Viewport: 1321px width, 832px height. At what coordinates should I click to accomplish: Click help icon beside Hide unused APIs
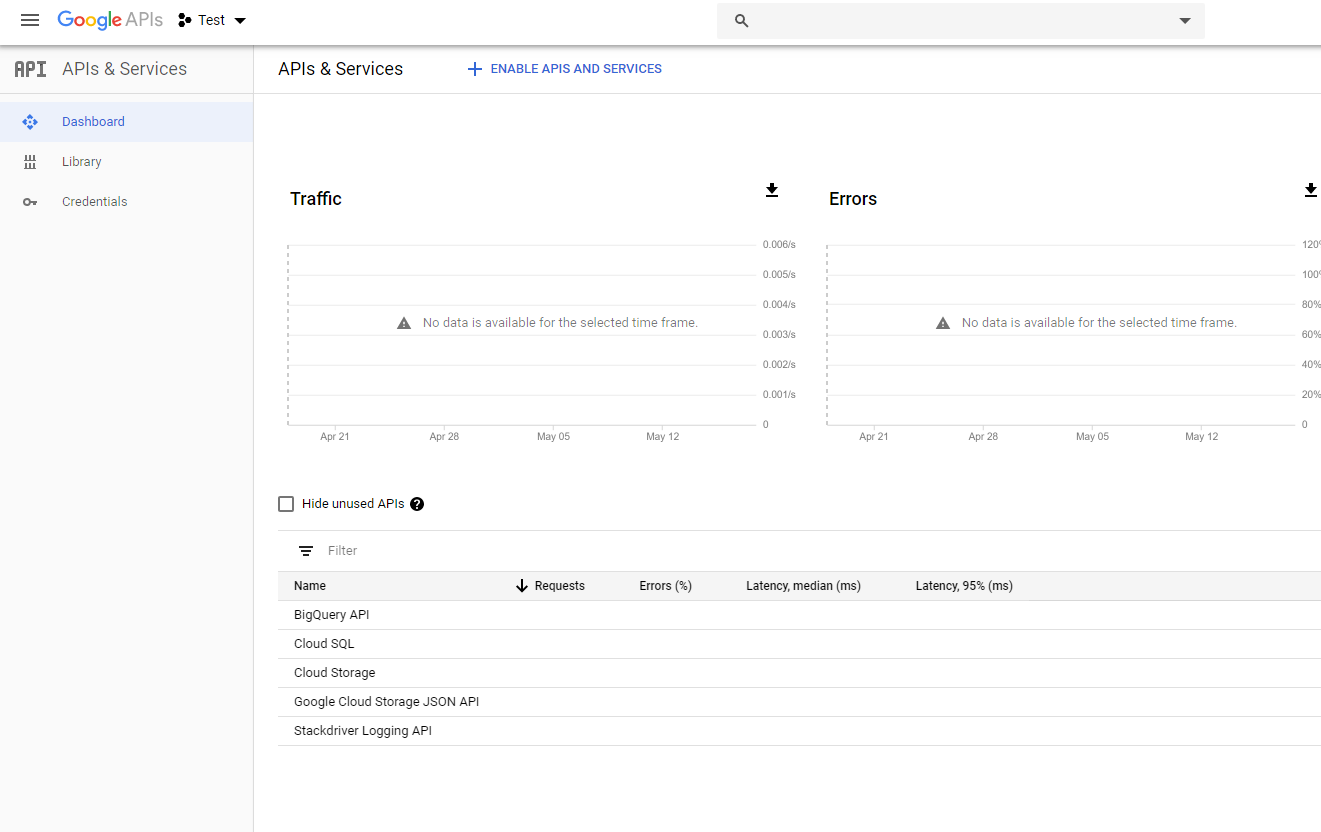417,504
